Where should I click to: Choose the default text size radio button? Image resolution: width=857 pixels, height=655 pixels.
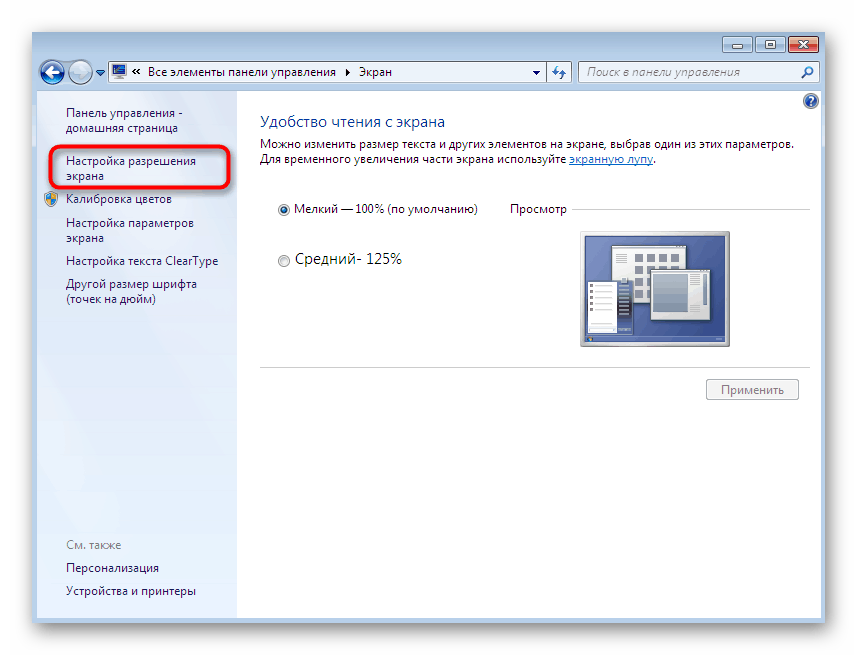[x=283, y=209]
